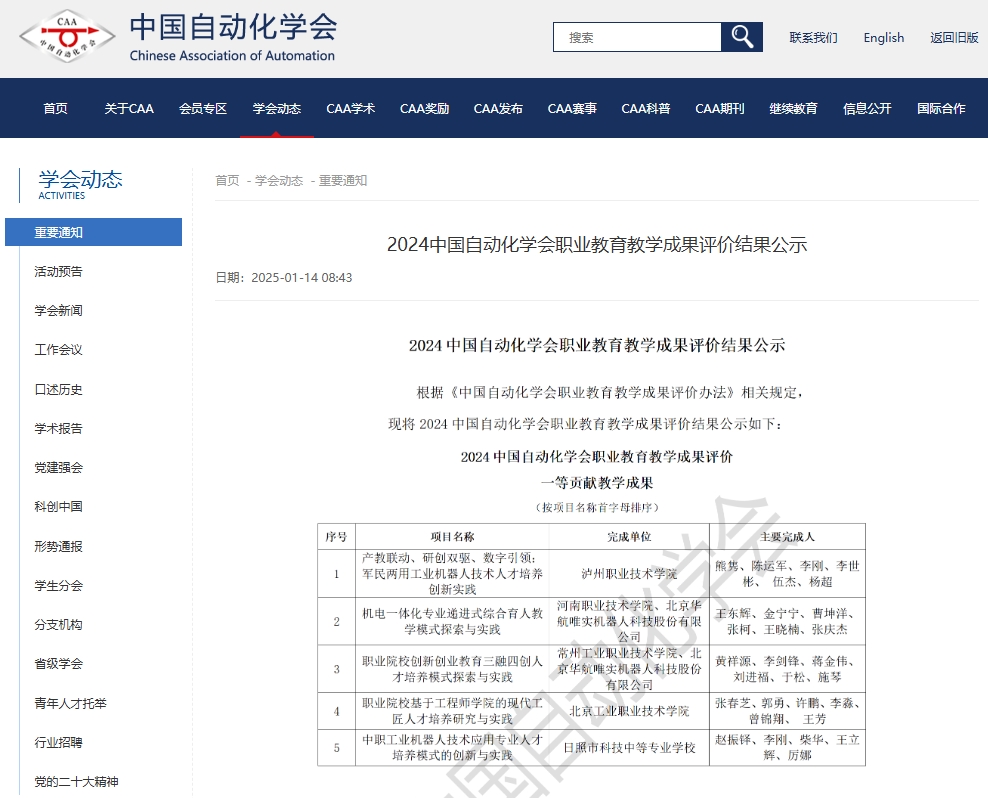
Task: Click the project cell starting 机电一体化专业递进式
Action: (x=452, y=622)
